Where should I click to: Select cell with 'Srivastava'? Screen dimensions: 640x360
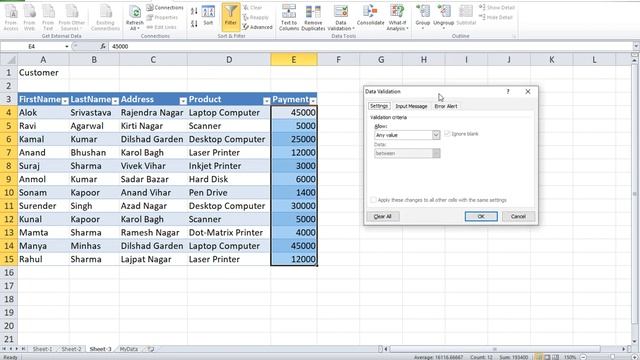coord(94,112)
